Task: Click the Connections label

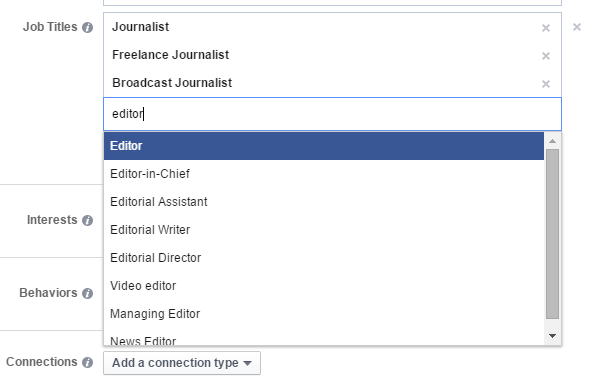Action: coord(42,362)
